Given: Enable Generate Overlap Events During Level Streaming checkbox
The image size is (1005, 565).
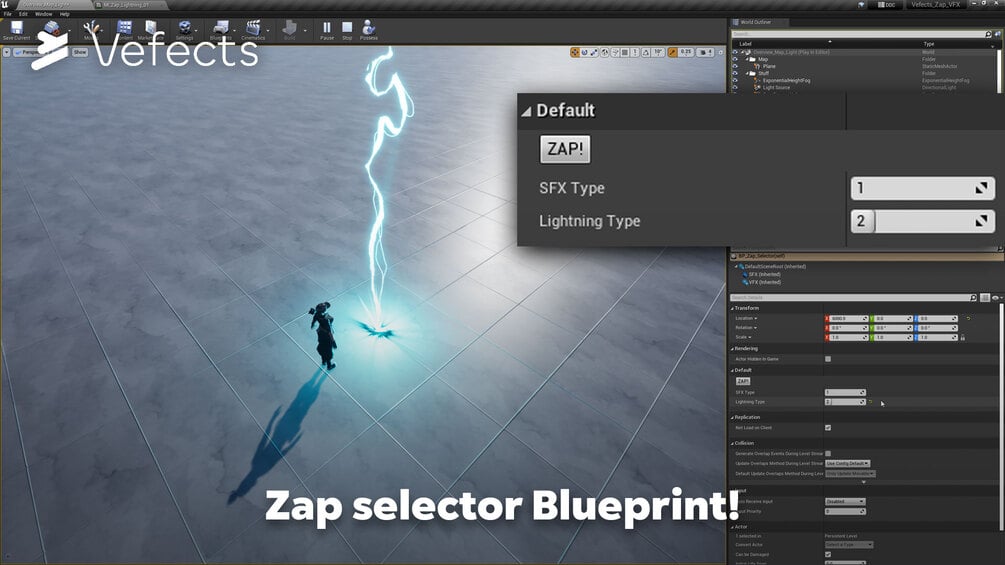Looking at the screenshot, I should tap(828, 454).
